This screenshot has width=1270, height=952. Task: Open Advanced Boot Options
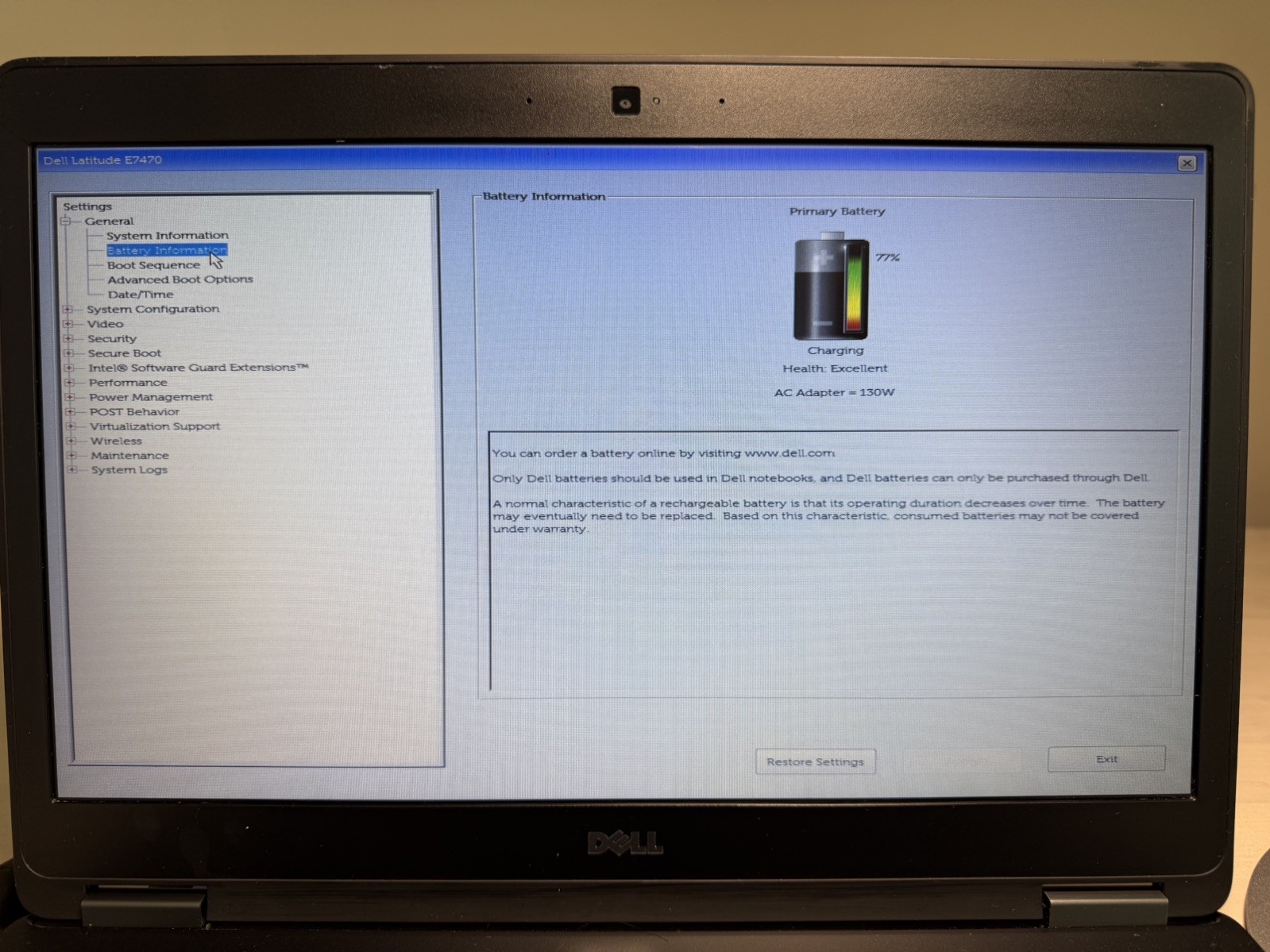coord(180,279)
